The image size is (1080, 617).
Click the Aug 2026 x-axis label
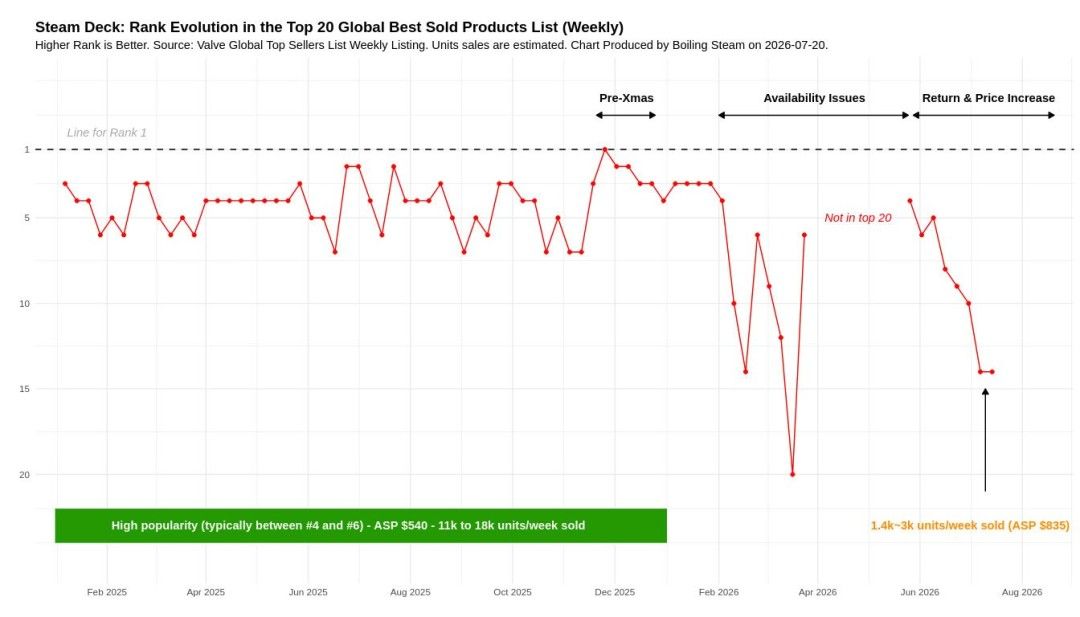pyautogui.click(x=1022, y=592)
